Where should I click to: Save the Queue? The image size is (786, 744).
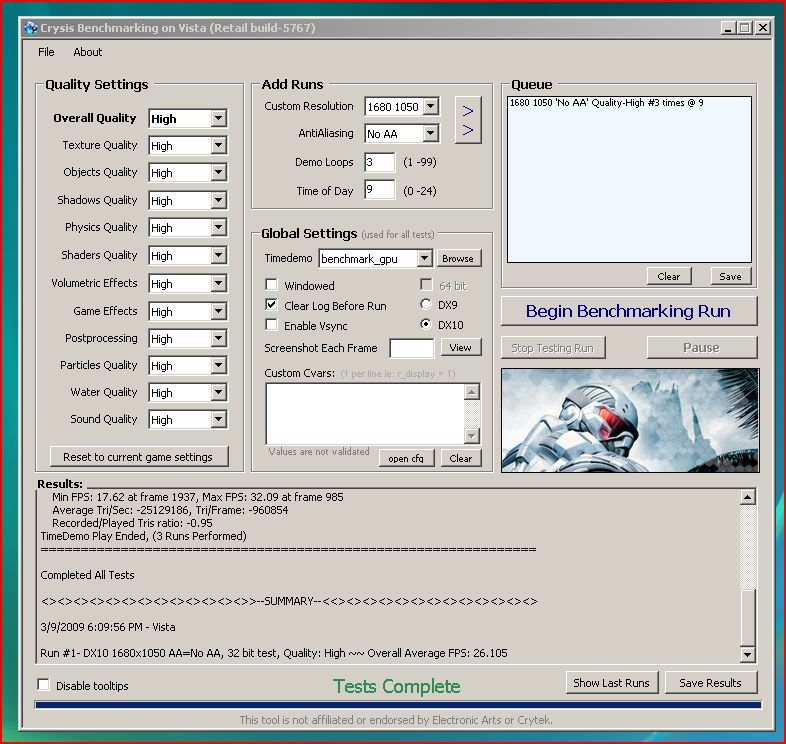pyautogui.click(x=730, y=276)
